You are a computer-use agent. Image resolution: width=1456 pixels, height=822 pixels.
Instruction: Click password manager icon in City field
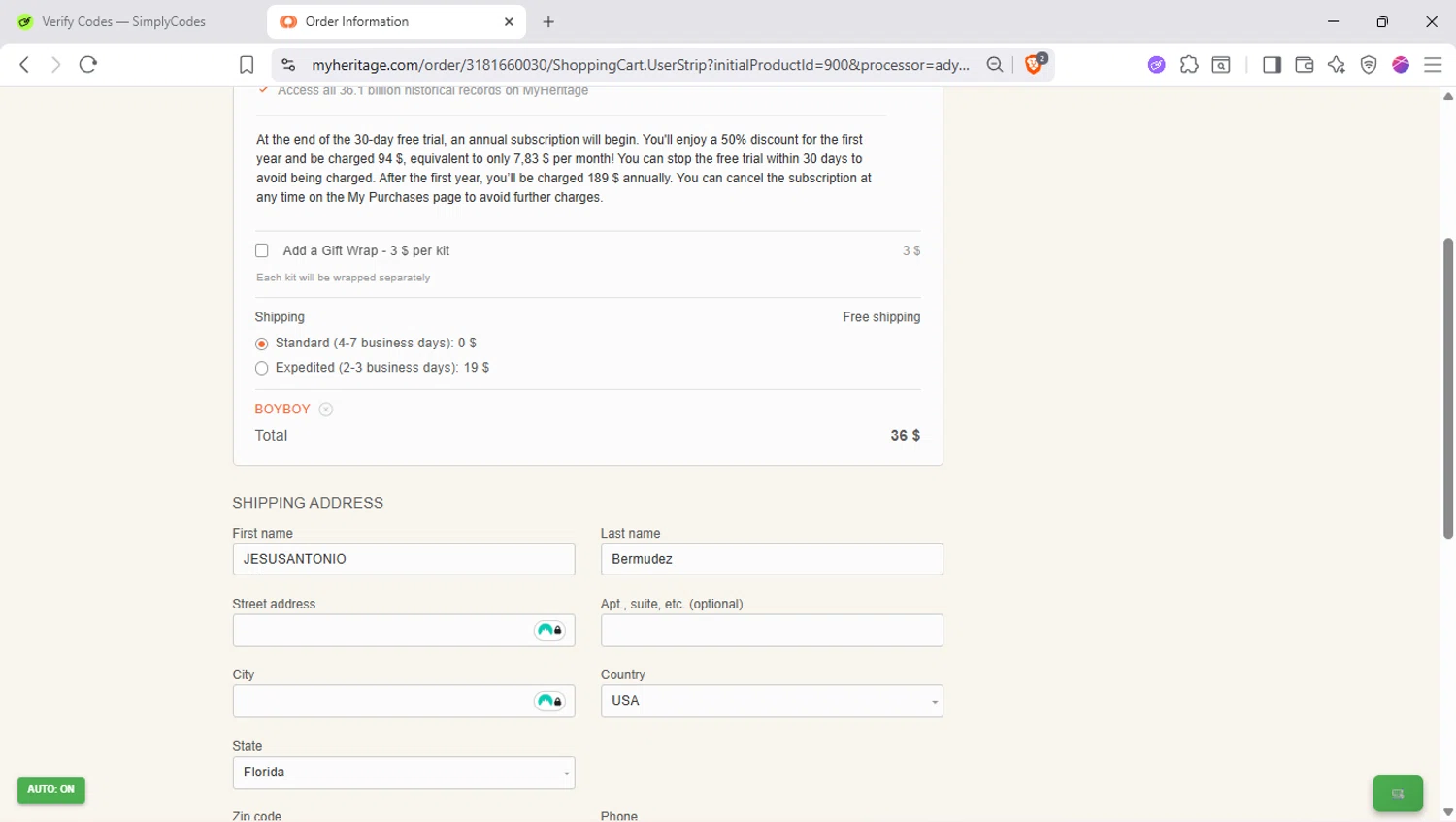click(x=549, y=701)
